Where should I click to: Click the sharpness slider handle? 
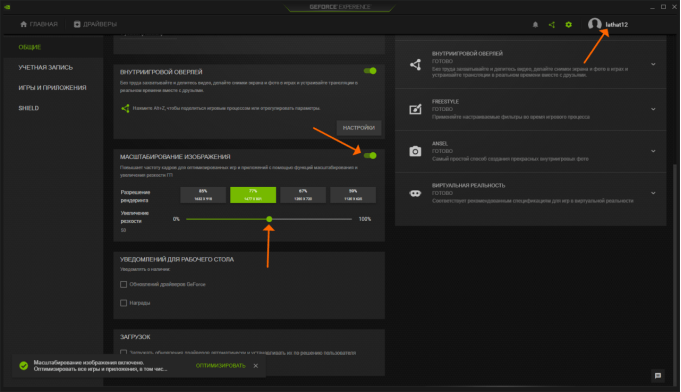269,219
